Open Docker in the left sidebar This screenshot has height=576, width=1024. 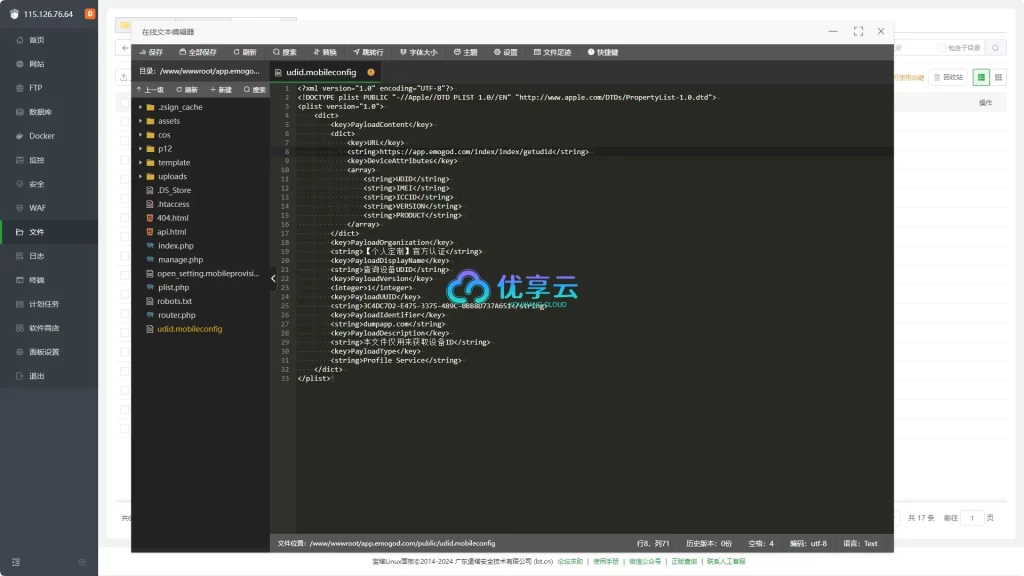coord(42,136)
